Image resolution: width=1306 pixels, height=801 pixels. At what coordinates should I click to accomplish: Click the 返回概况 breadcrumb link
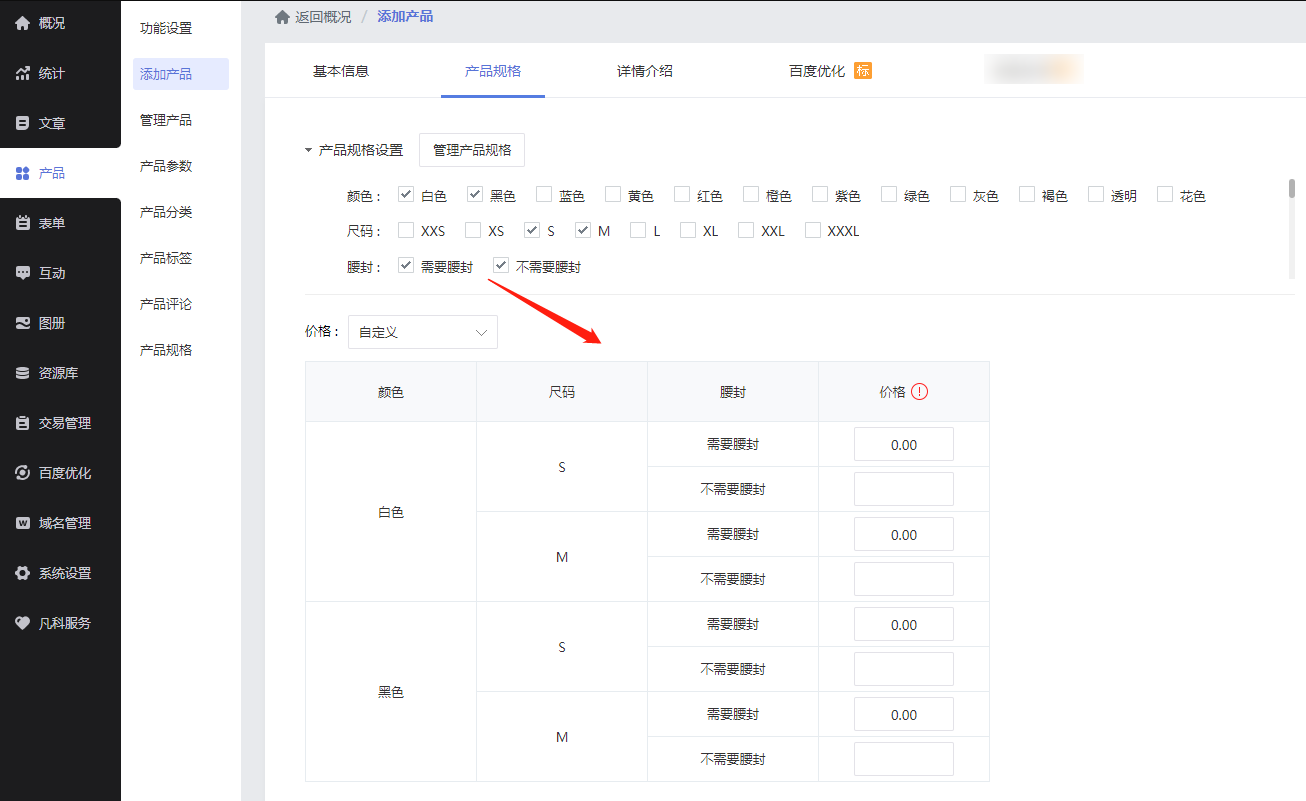point(323,17)
